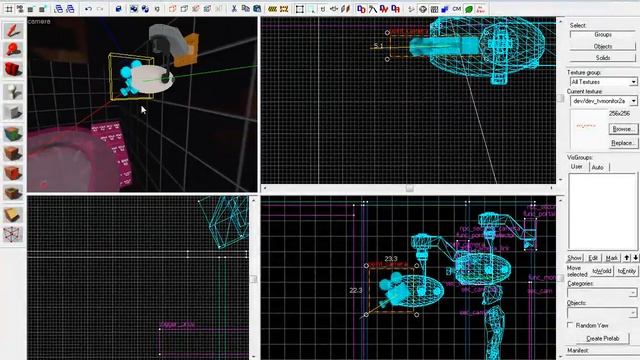Select the Entity tool (lamp icon)
Screen dimensions: 640x360
(x=13, y=91)
